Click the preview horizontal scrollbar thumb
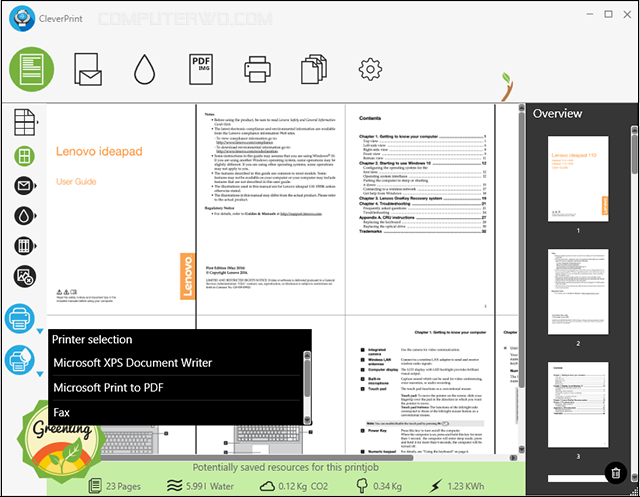The height and width of the screenshot is (497, 640). pyautogui.click(x=257, y=458)
